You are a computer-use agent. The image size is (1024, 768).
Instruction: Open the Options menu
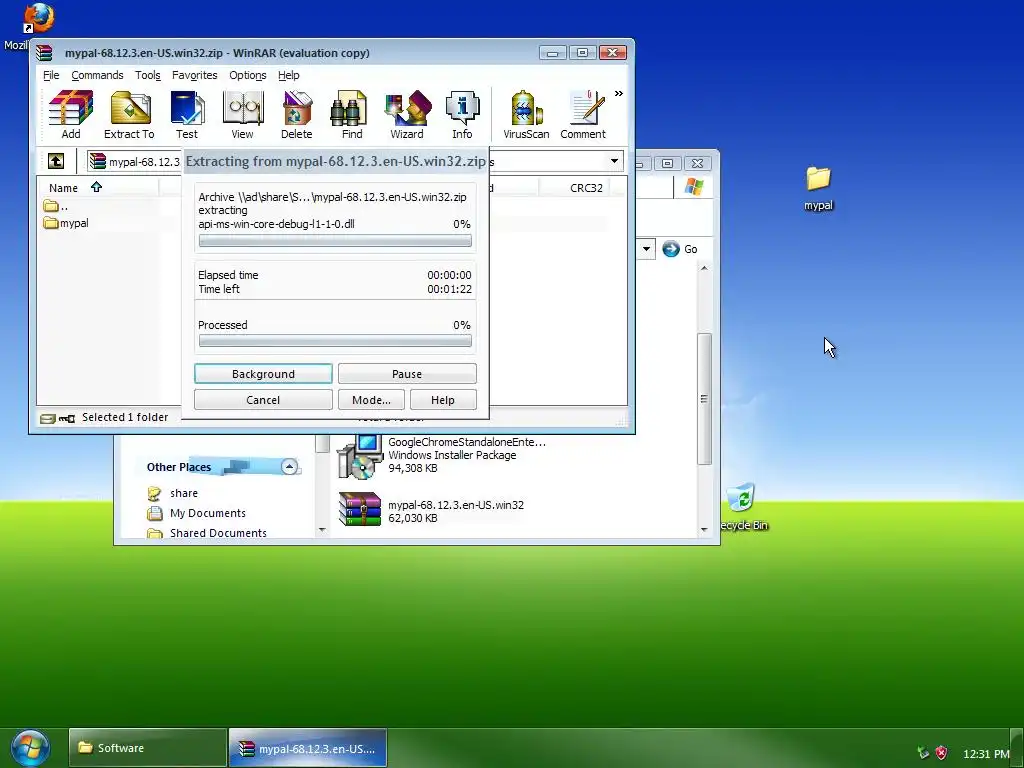[248, 75]
